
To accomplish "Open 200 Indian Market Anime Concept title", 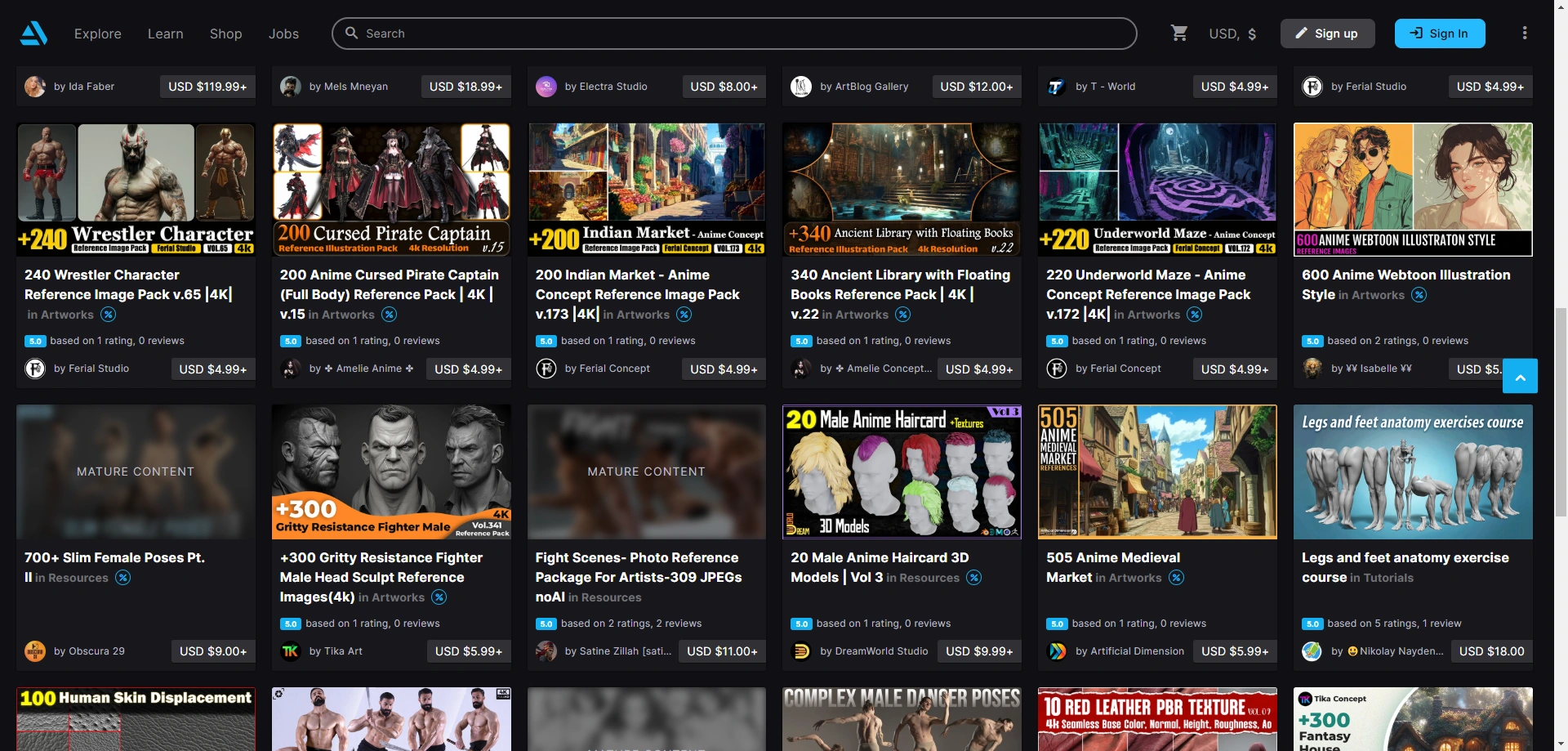I will [637, 294].
